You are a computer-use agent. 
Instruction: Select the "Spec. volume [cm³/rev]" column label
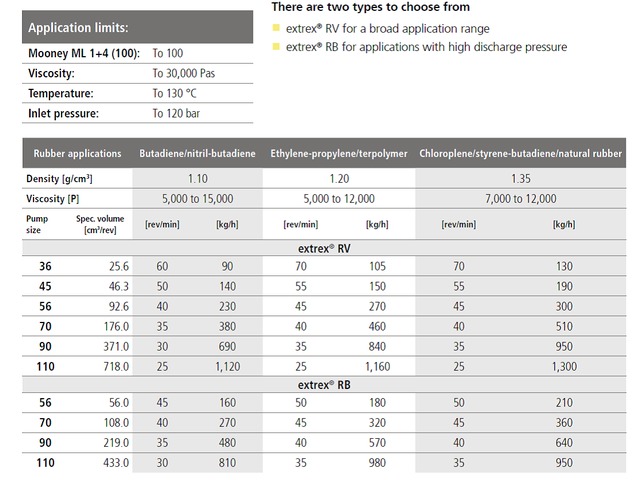coord(98,224)
